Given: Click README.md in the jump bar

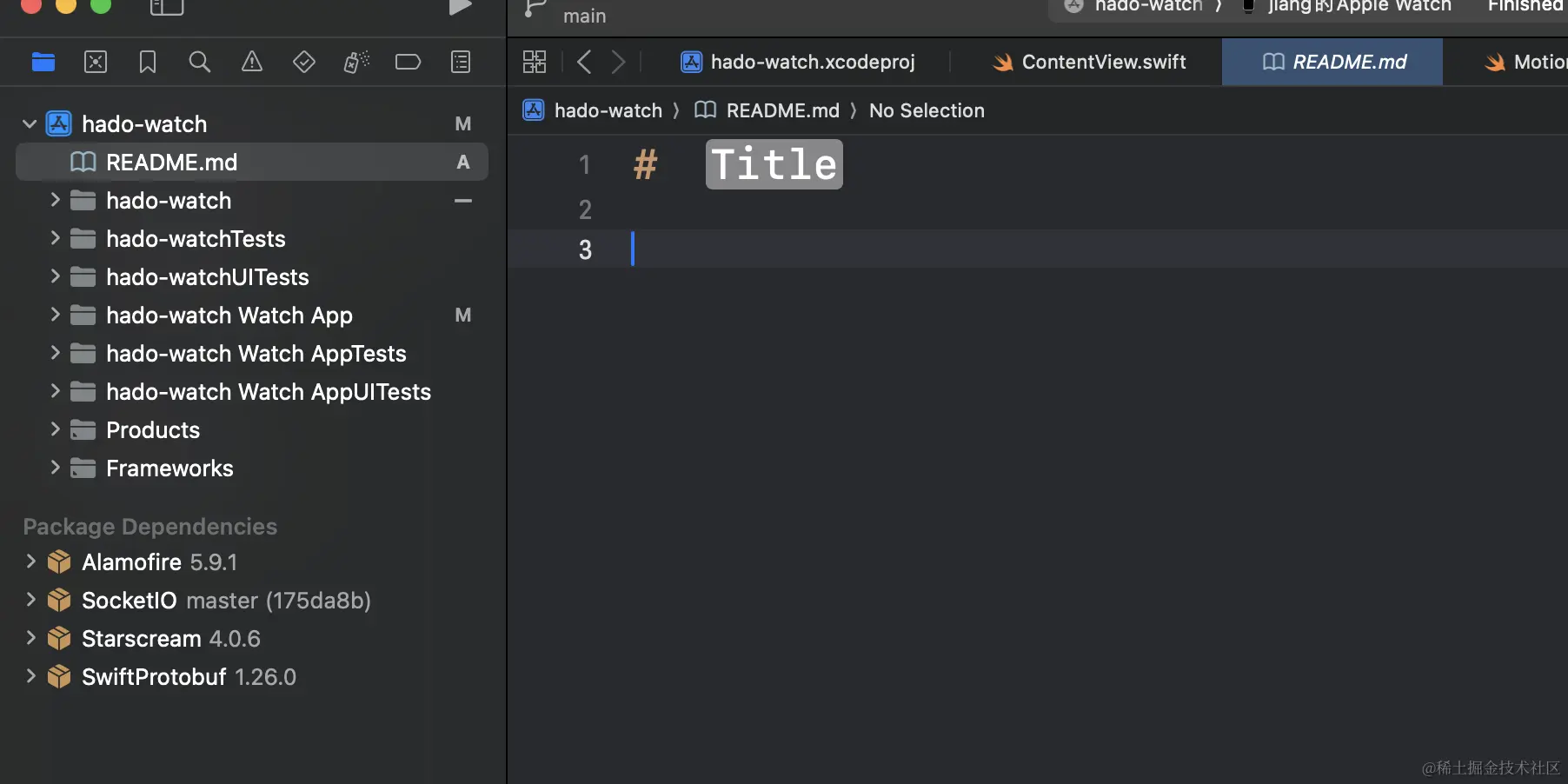Looking at the screenshot, I should [x=783, y=110].
